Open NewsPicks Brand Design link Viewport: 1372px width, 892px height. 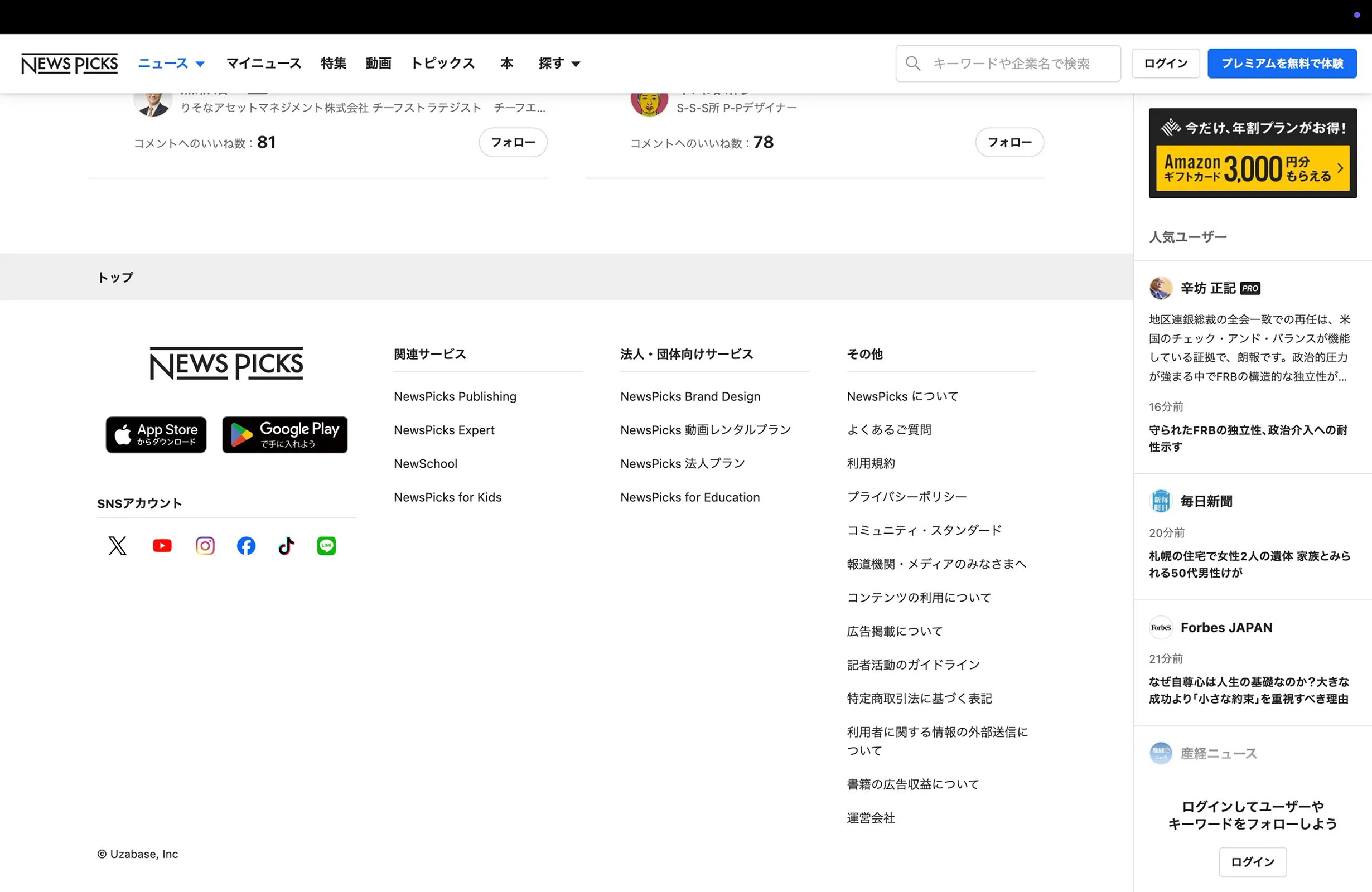(690, 396)
